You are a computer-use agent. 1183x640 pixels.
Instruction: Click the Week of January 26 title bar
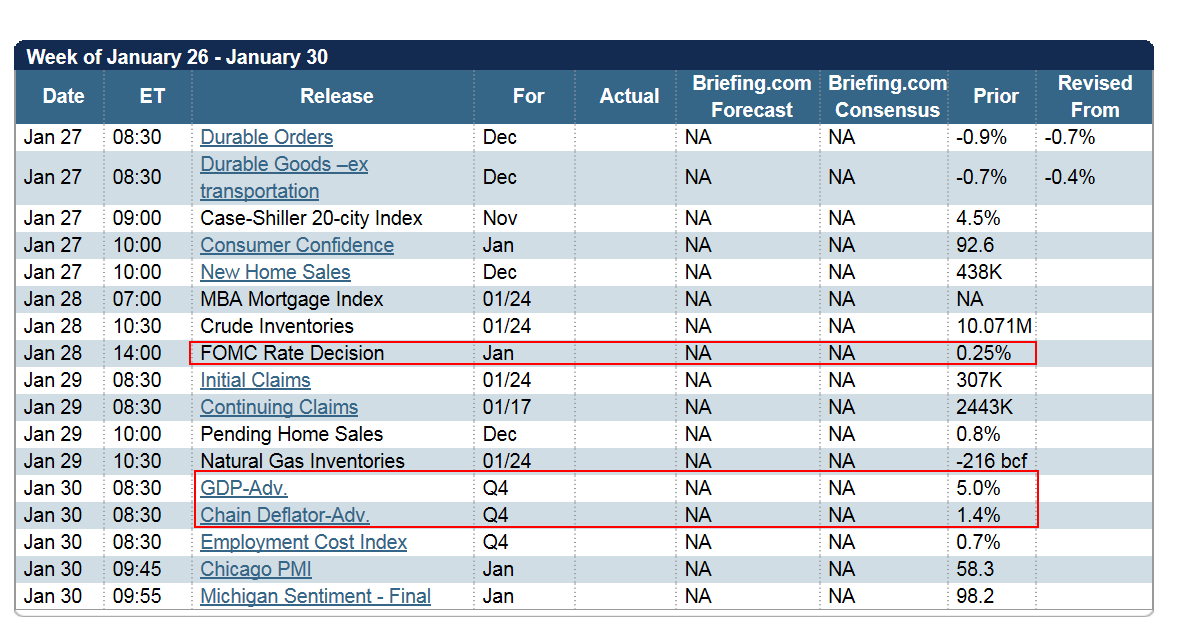point(180,57)
